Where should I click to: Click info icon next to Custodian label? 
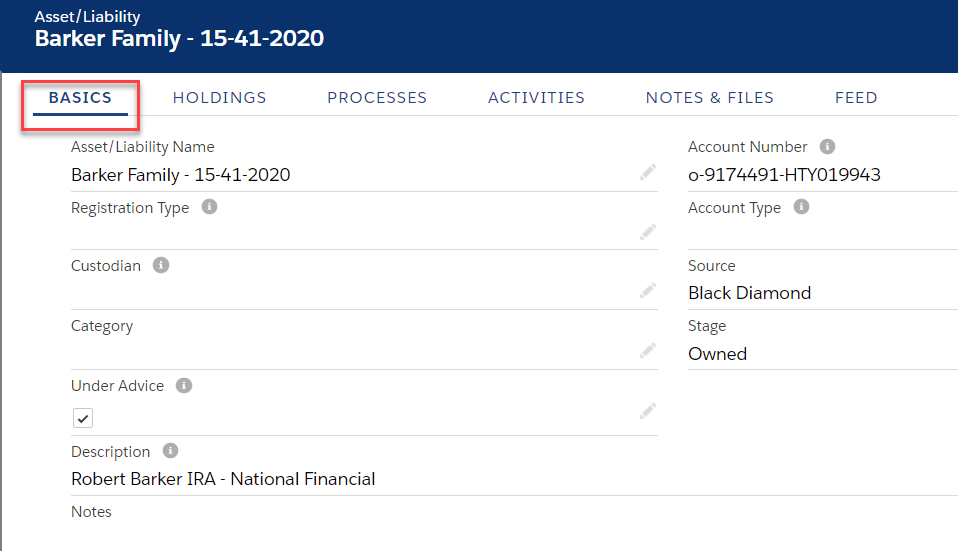point(161,266)
